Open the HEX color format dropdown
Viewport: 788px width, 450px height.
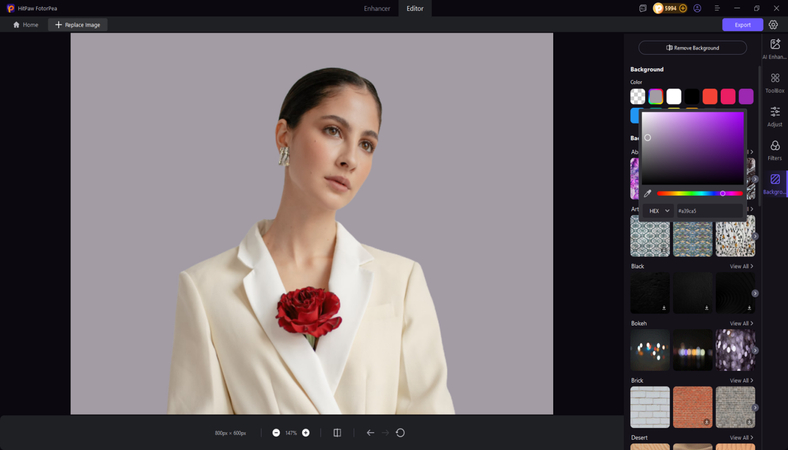658,211
